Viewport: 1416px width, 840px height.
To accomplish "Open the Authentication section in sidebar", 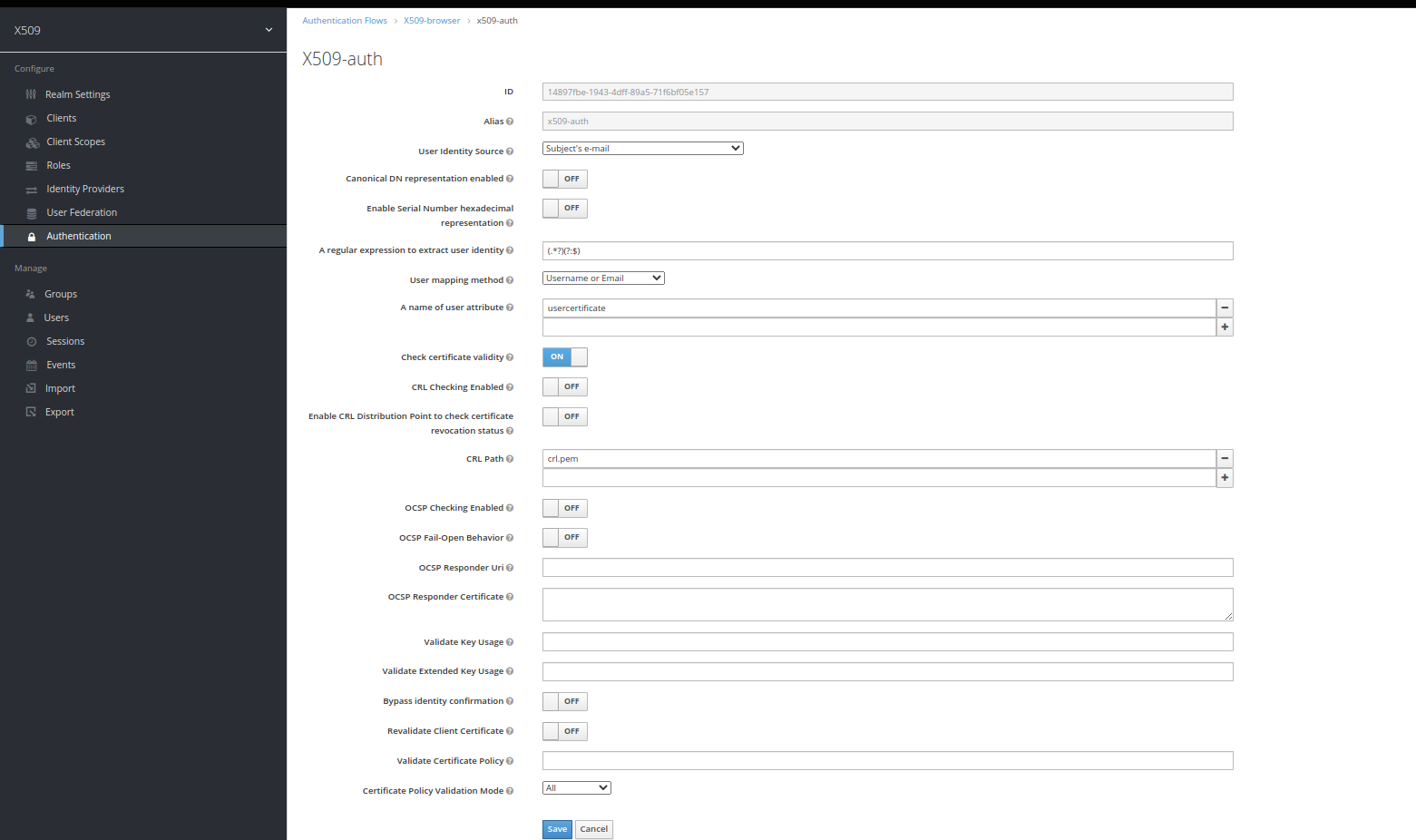I will [78, 236].
